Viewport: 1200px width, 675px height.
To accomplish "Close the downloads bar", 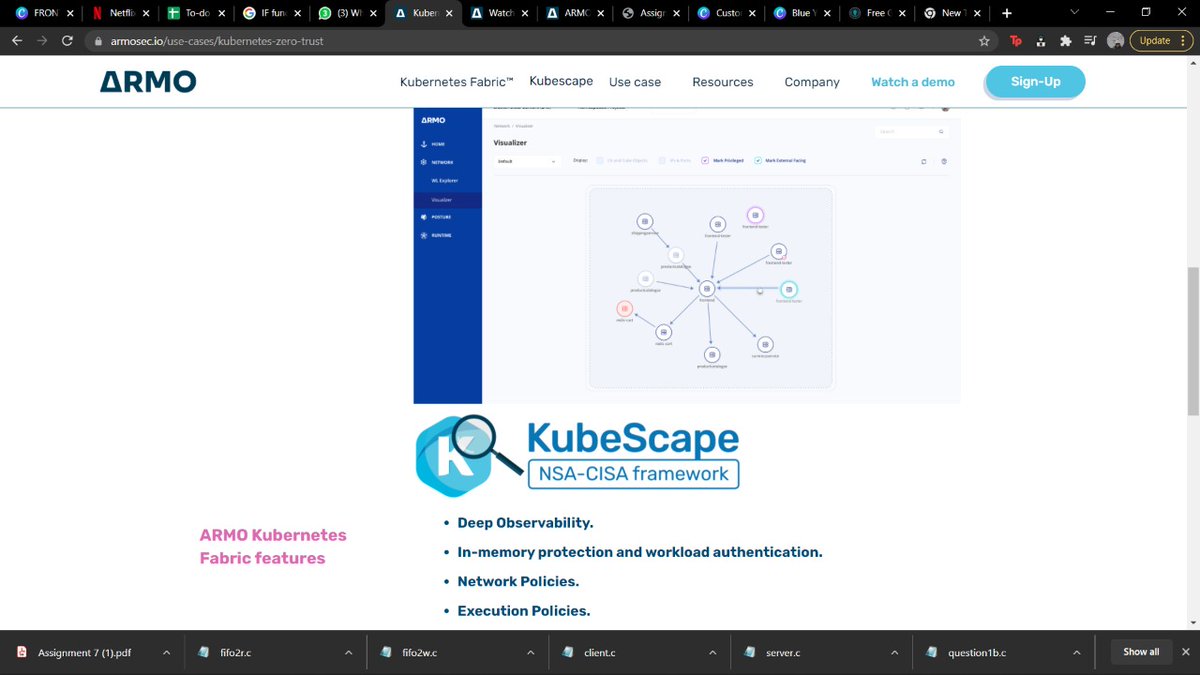I will (1184, 652).
